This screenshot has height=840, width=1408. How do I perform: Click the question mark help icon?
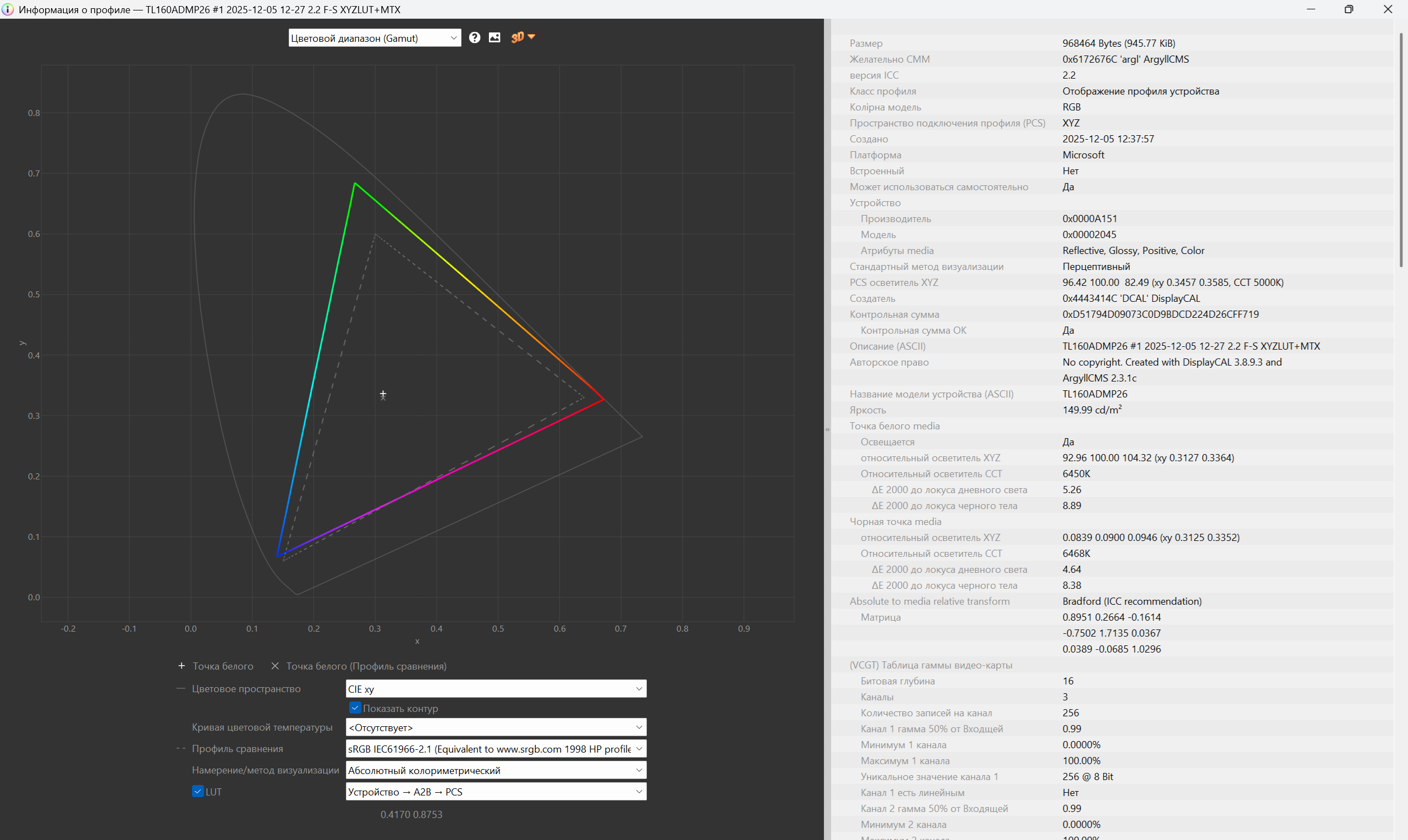coord(475,37)
